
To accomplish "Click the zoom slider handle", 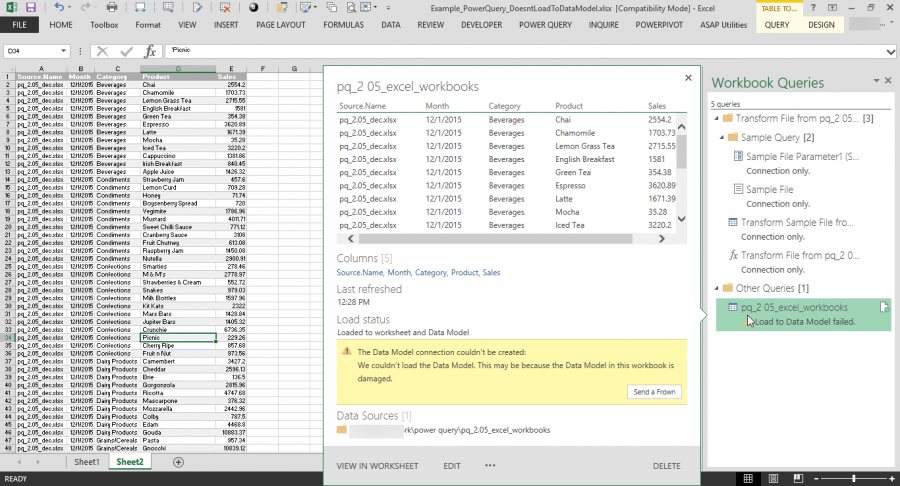I will pyautogui.click(x=854, y=479).
